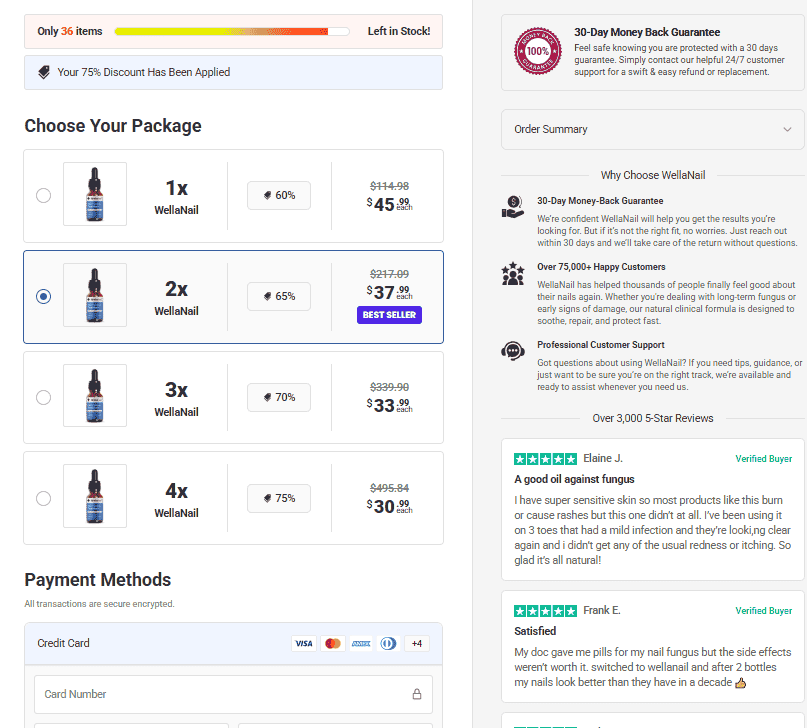Click the thumbs up emoji in Frank's review

[x=740, y=683]
